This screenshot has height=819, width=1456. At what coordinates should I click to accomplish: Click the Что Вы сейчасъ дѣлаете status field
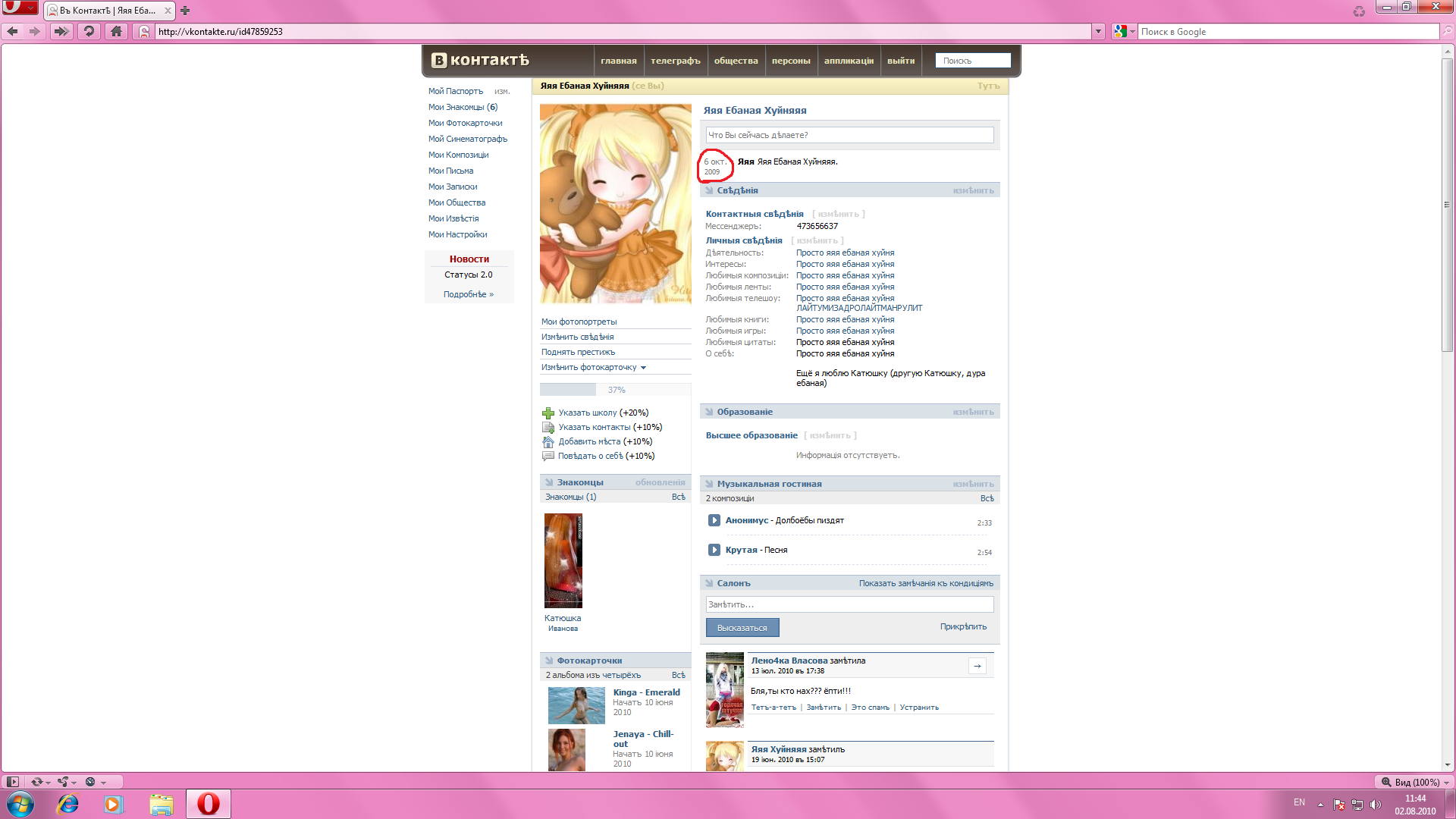[849, 135]
